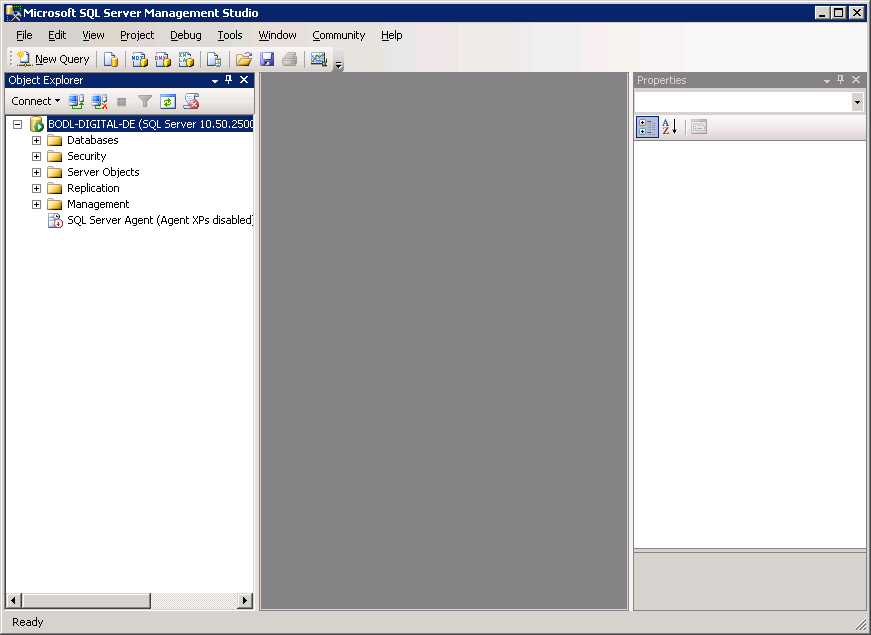The image size is (871, 635).
Task: Toggle Categorized view in Properties
Action: [647, 127]
